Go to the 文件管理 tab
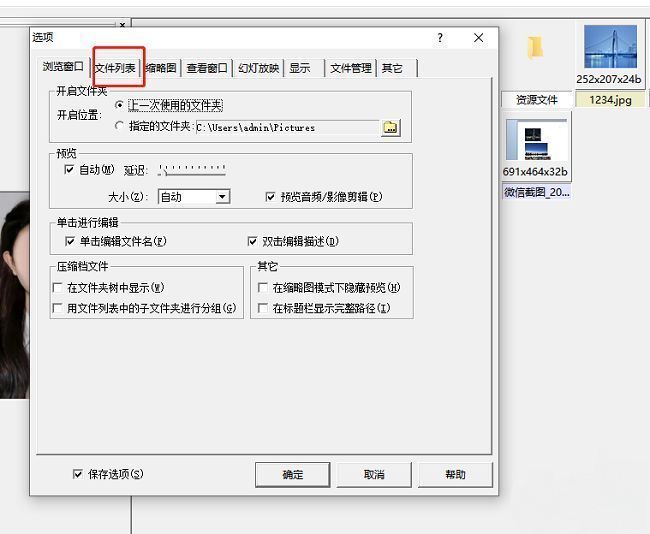This screenshot has width=650, height=534. (x=350, y=68)
